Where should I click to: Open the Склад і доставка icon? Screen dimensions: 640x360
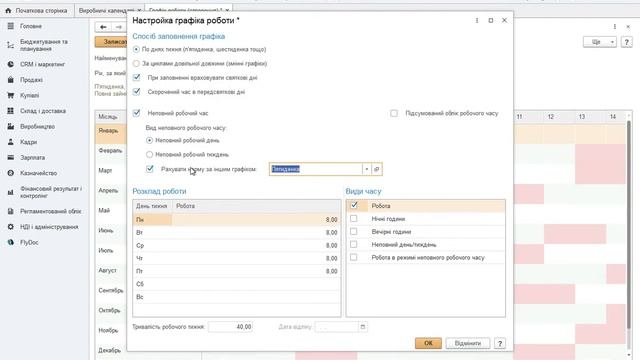pos(11,111)
